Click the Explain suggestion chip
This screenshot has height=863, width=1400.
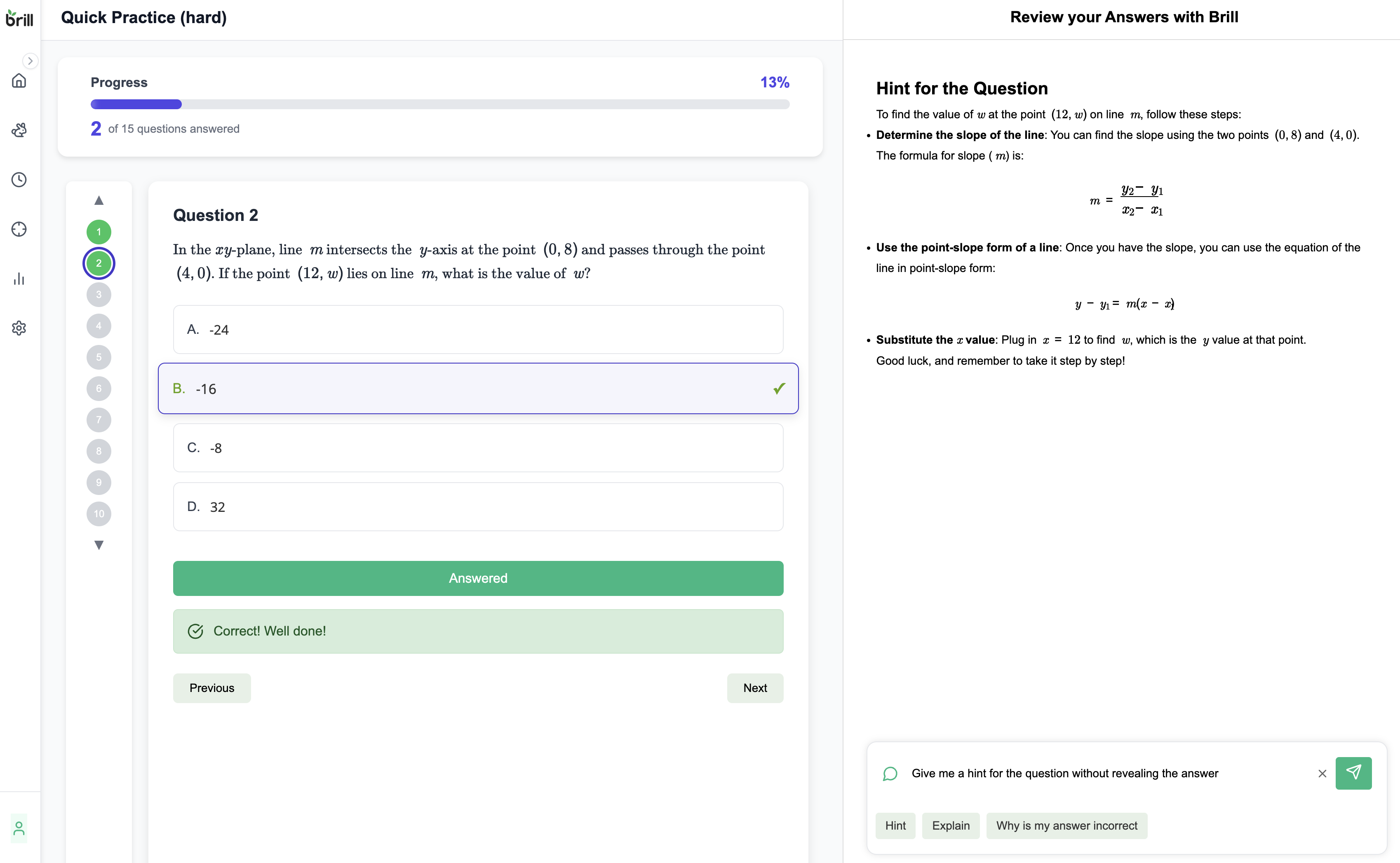pyautogui.click(x=950, y=825)
